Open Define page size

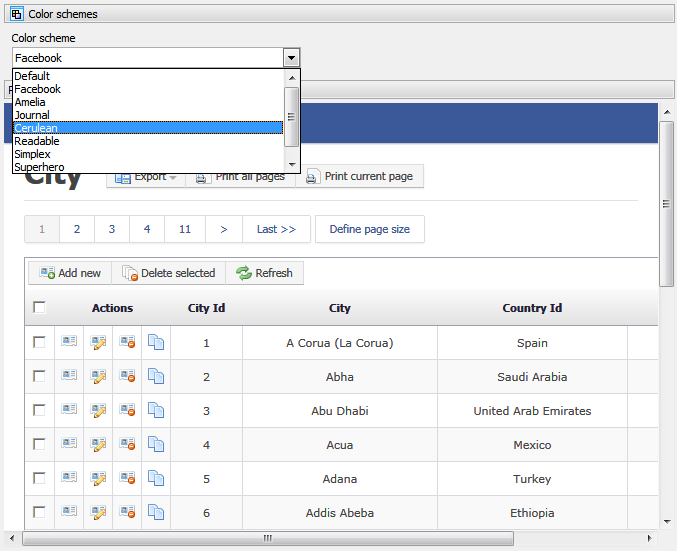tap(370, 229)
